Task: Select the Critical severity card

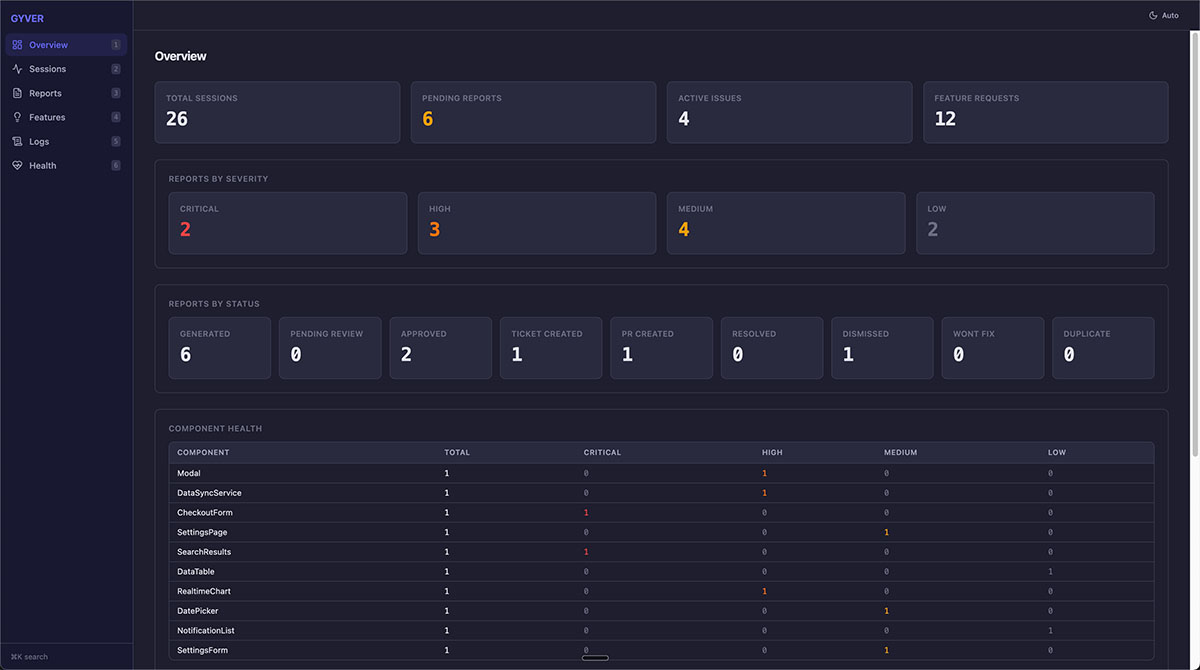Action: coord(287,223)
